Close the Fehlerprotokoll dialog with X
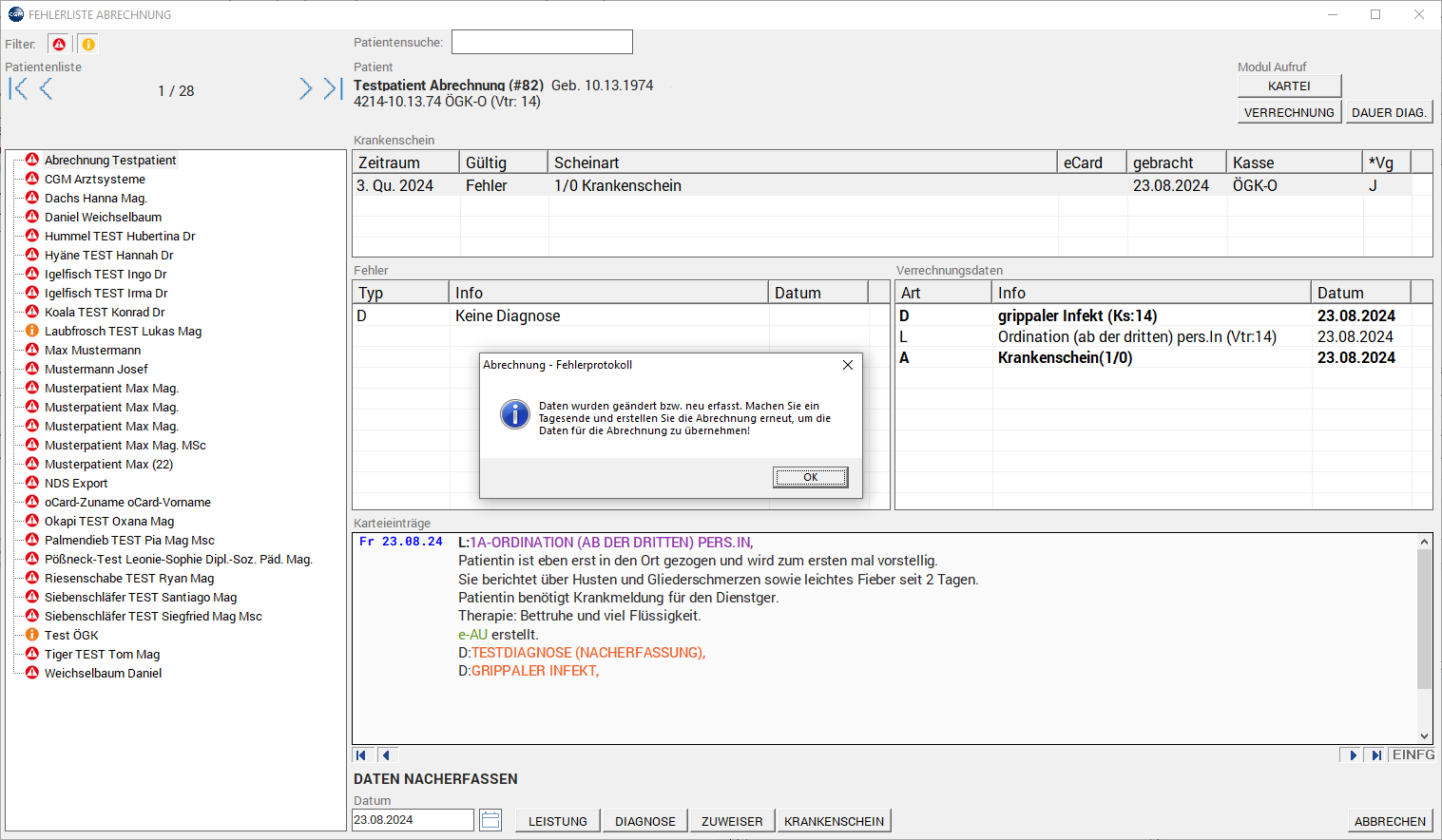 [847, 365]
